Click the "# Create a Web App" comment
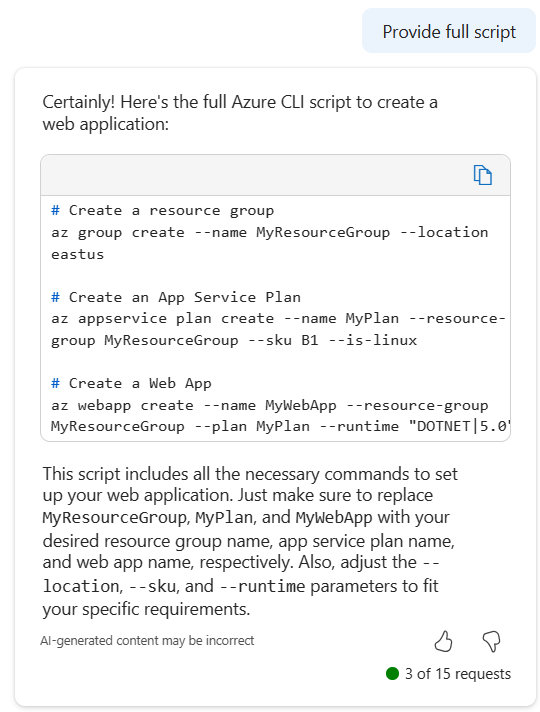This screenshot has height=712, width=540. (131, 384)
